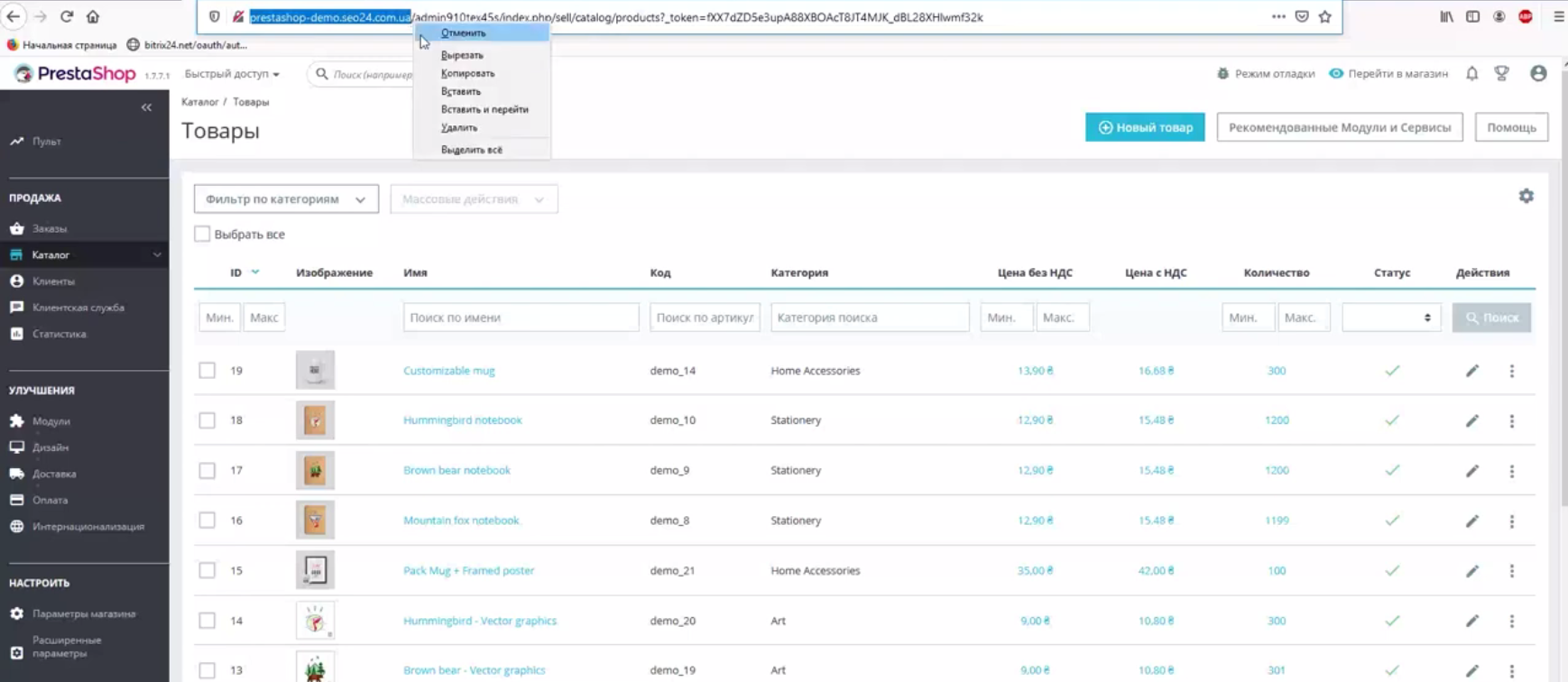Click 'Категория поиска' filter field
This screenshot has width=1568, height=682.
pos(870,318)
